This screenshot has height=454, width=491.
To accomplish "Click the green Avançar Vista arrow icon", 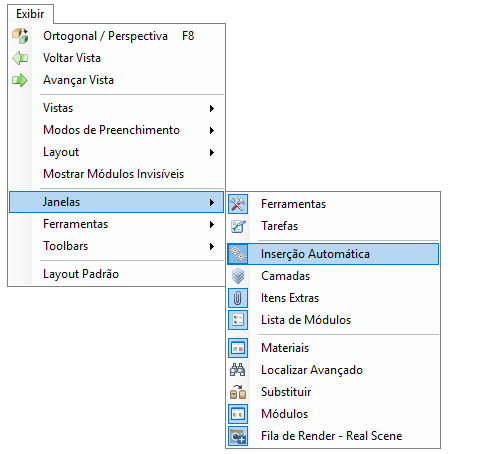I will click(x=20, y=80).
